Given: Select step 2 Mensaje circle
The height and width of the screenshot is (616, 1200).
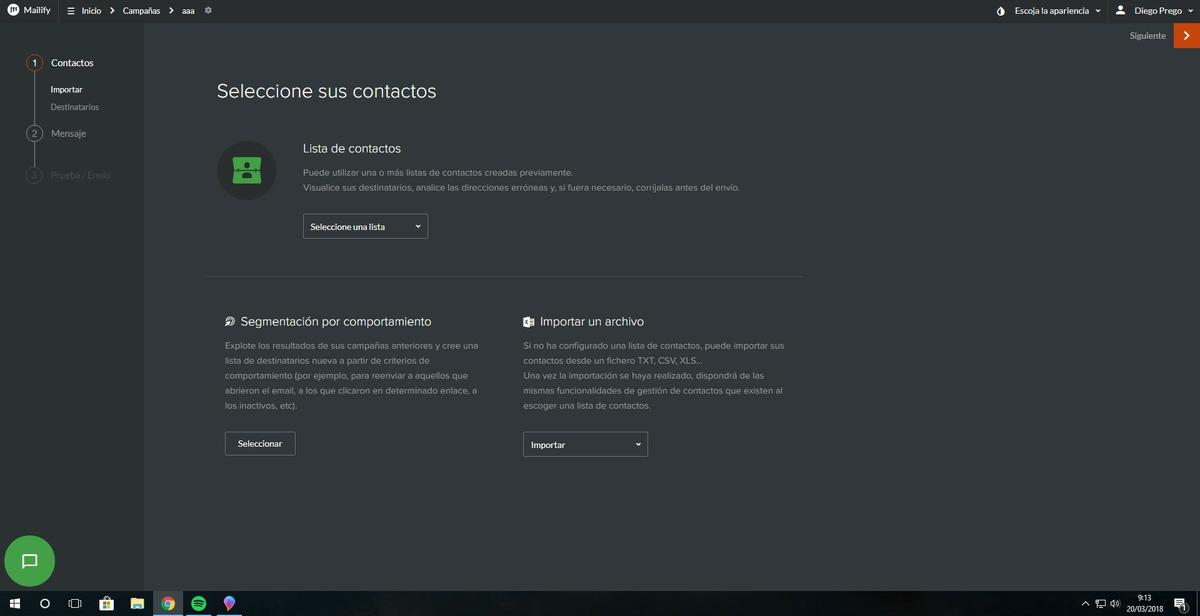Looking at the screenshot, I should 34,133.
